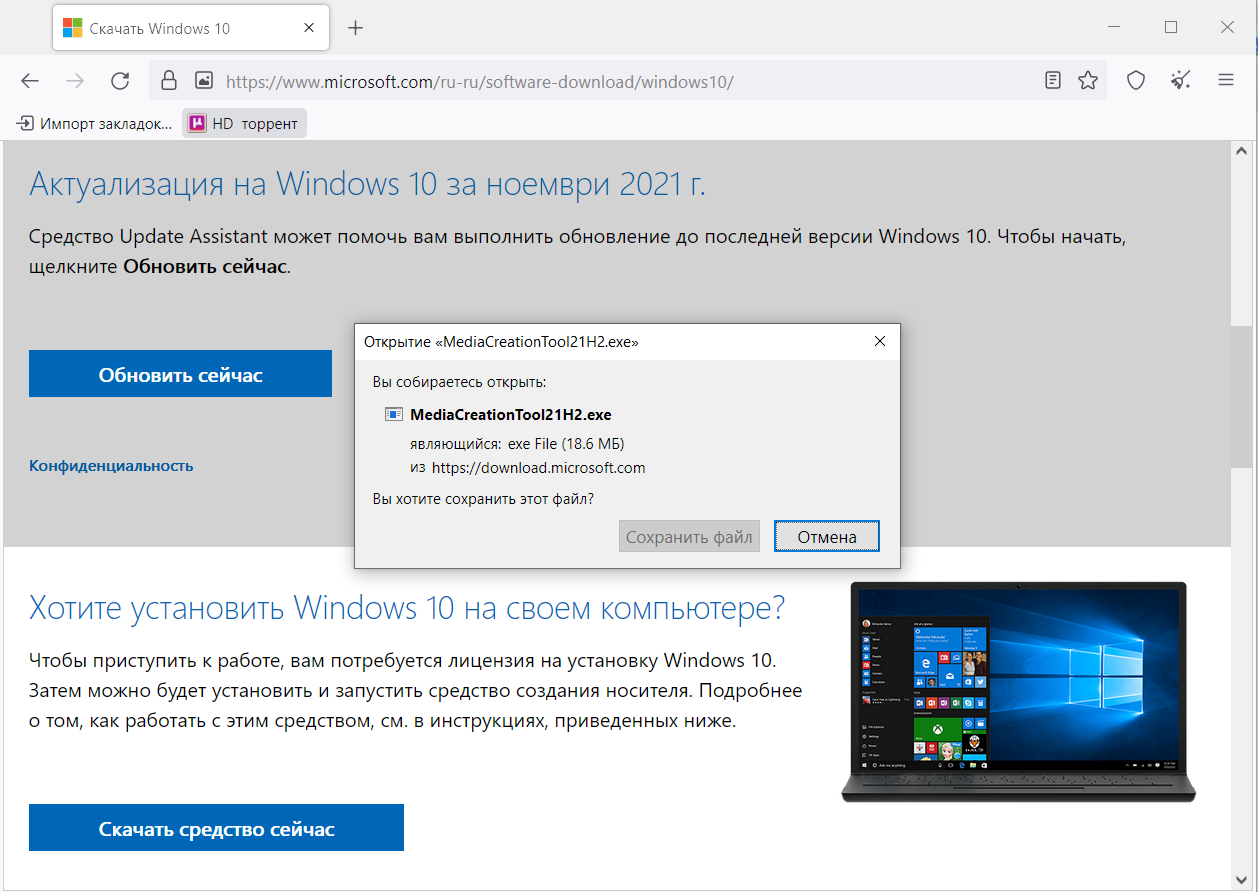Viewport: 1258px width, 892px height.
Task: Open the browser hamburger menu
Action: 1226,81
